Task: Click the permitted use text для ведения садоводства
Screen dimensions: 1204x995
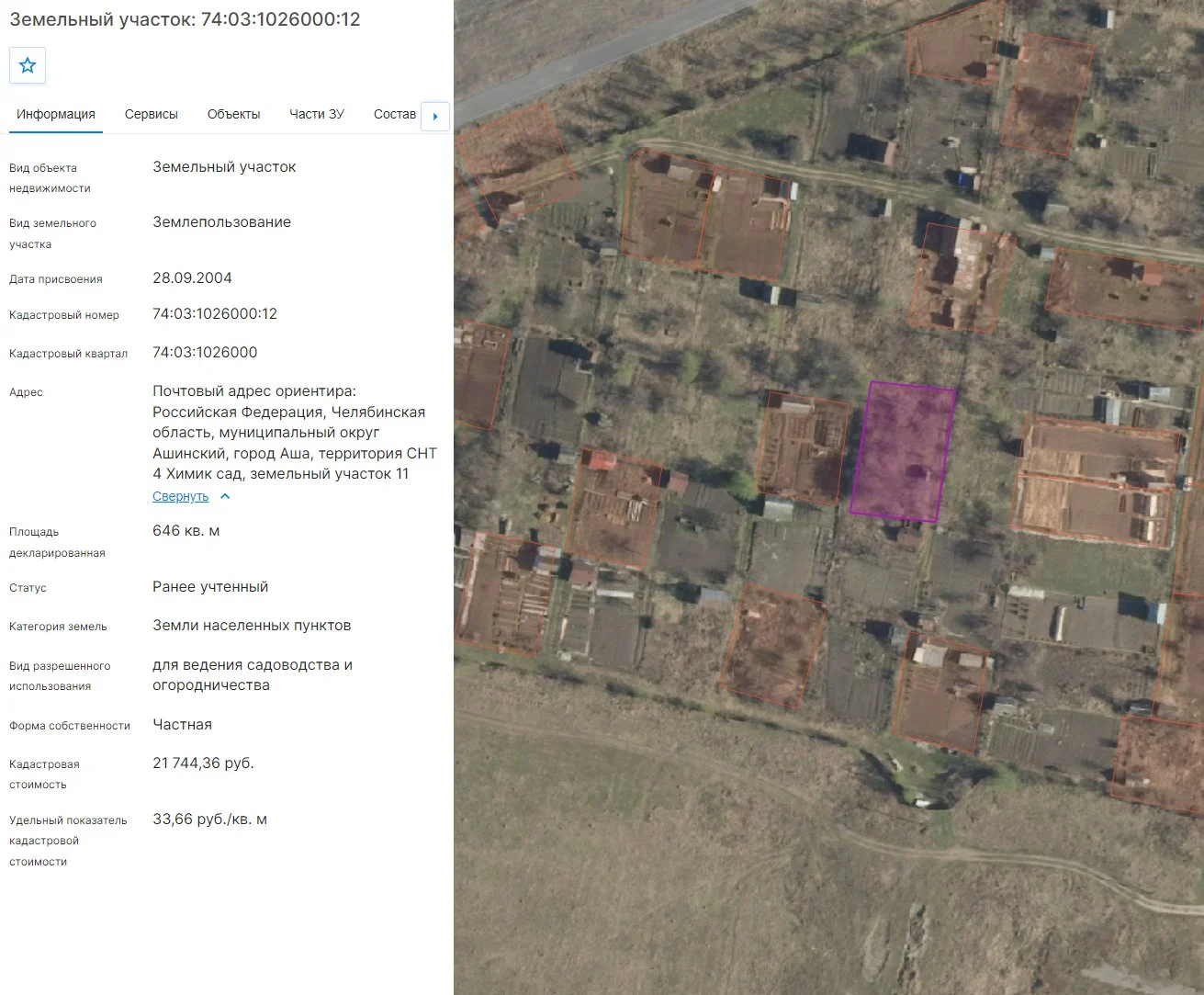Action: [253, 674]
